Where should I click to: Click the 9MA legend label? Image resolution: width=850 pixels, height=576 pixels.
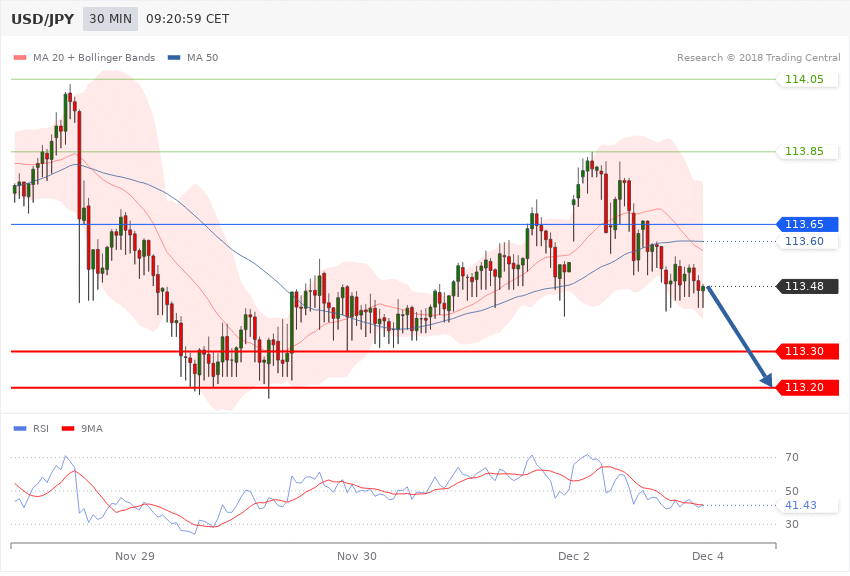pyautogui.click(x=92, y=429)
